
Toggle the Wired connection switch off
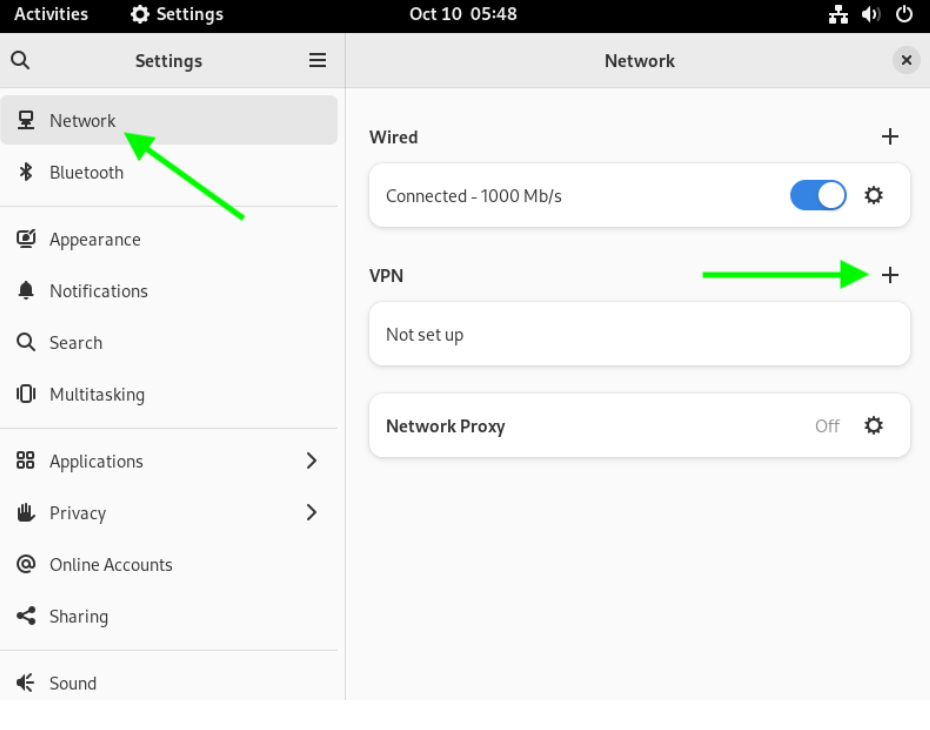coord(817,196)
